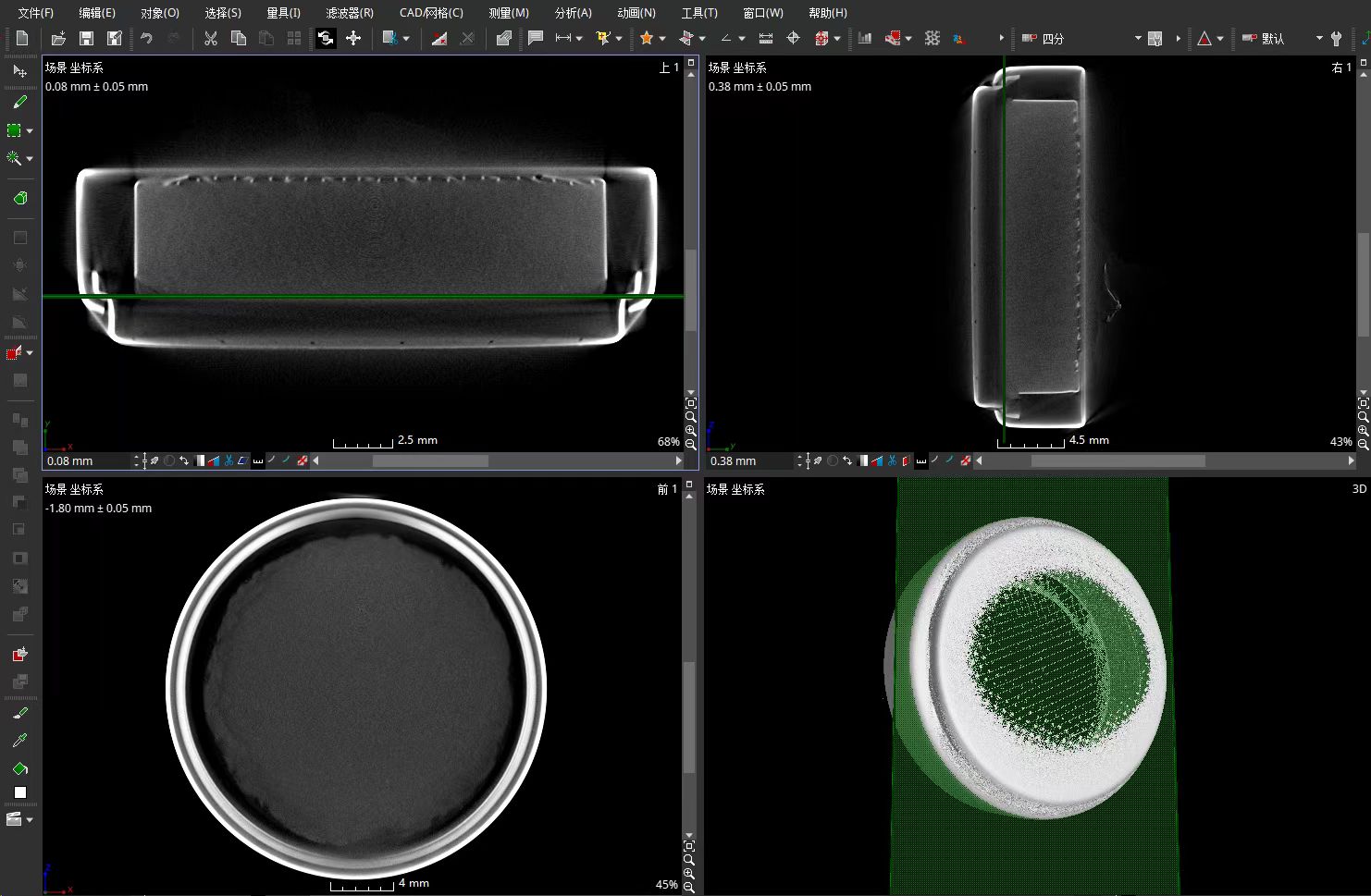Select the green paint brush tool

click(x=19, y=713)
